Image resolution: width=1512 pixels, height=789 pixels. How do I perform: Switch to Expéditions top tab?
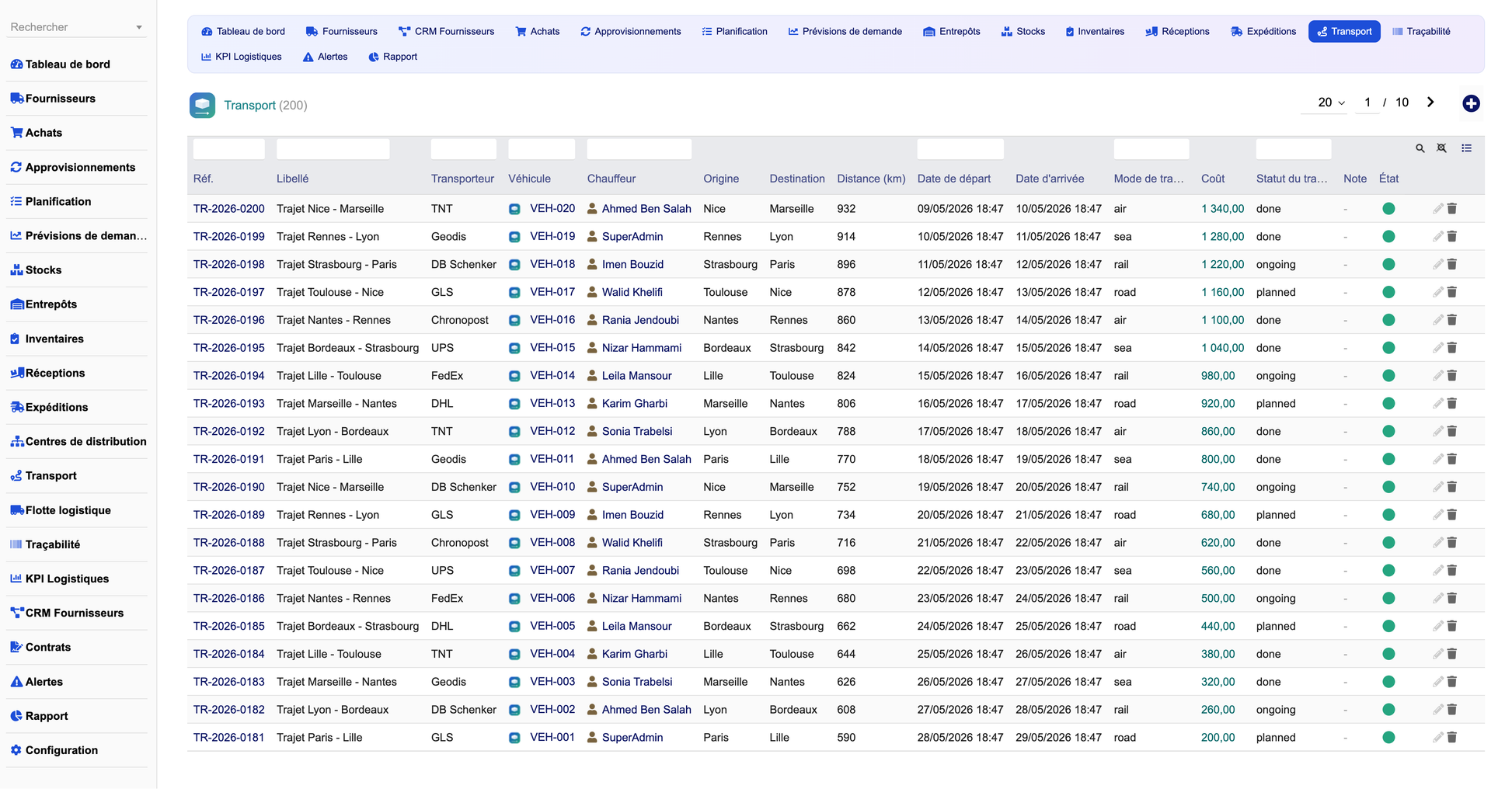[1263, 32]
